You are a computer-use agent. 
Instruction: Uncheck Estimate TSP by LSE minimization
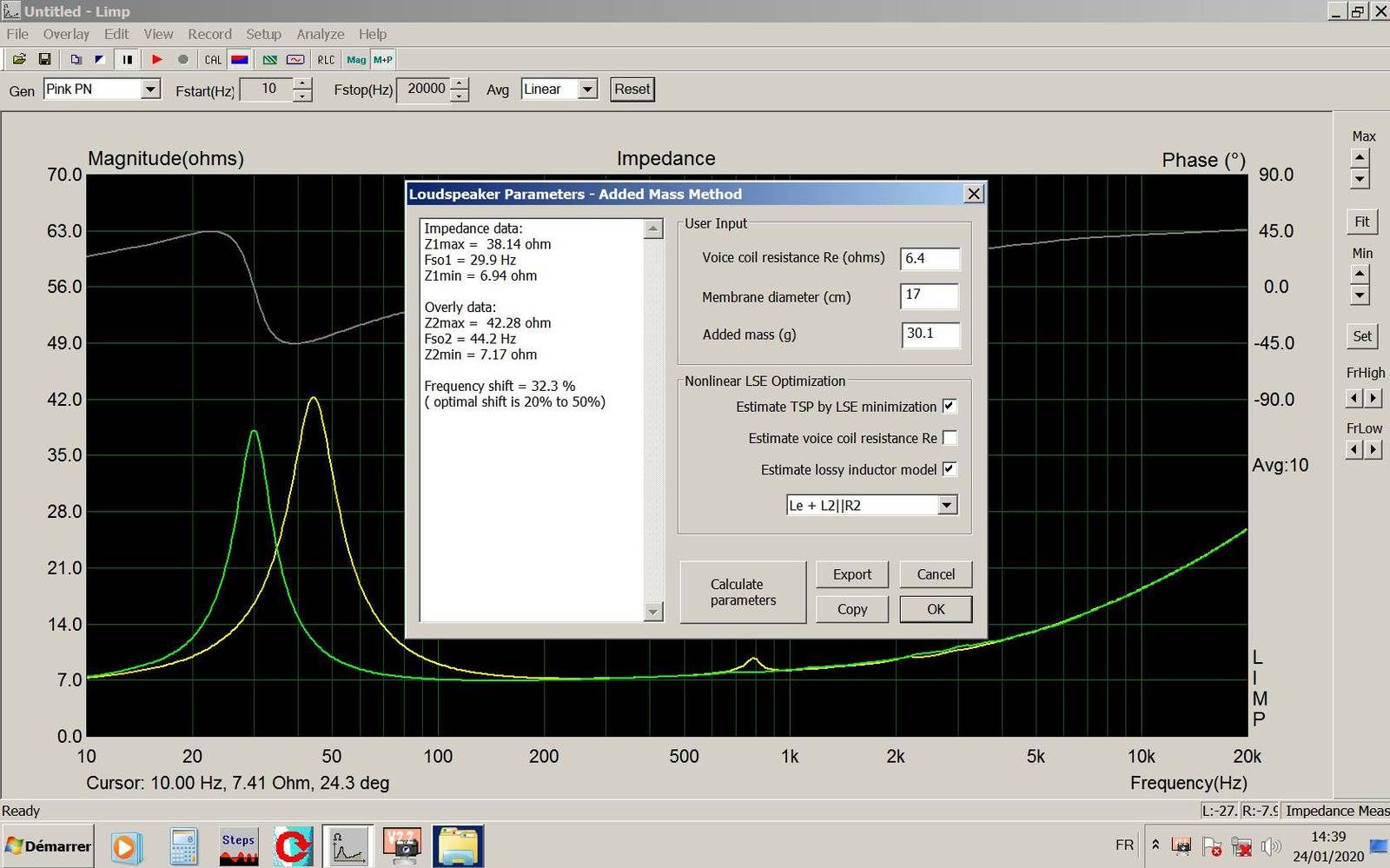[x=950, y=406]
